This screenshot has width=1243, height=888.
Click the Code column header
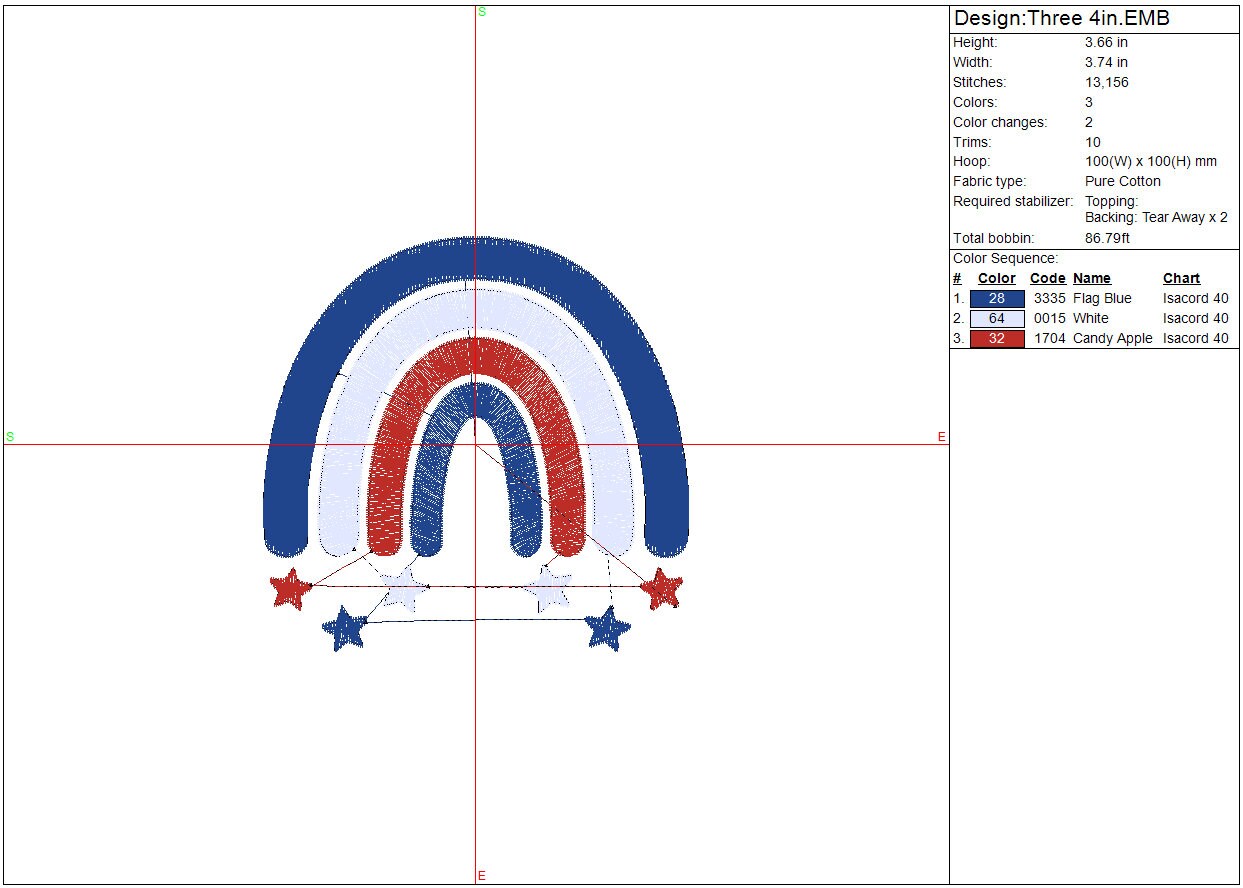(x=1047, y=279)
